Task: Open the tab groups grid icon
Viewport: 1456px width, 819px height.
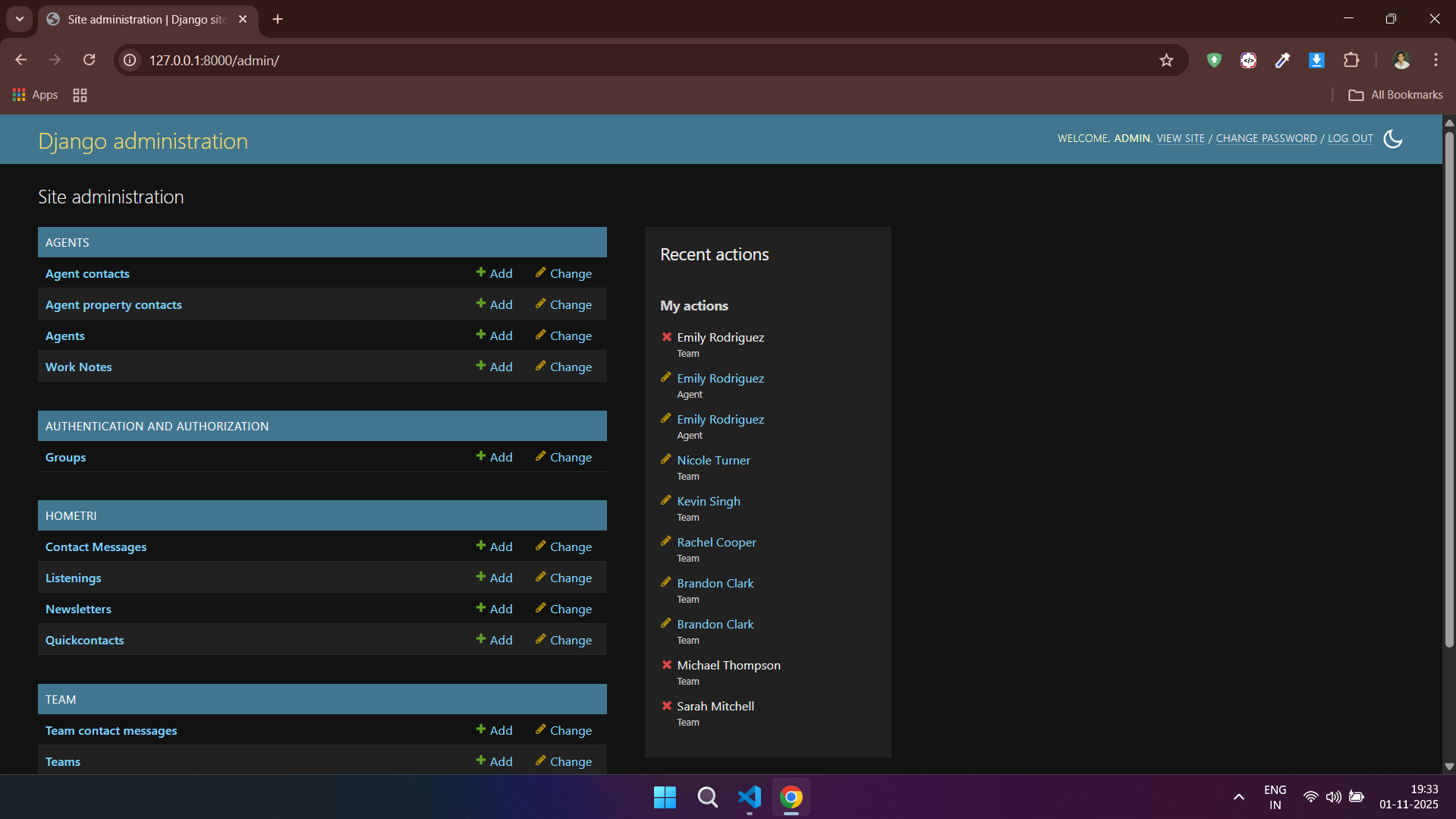Action: tap(80, 95)
